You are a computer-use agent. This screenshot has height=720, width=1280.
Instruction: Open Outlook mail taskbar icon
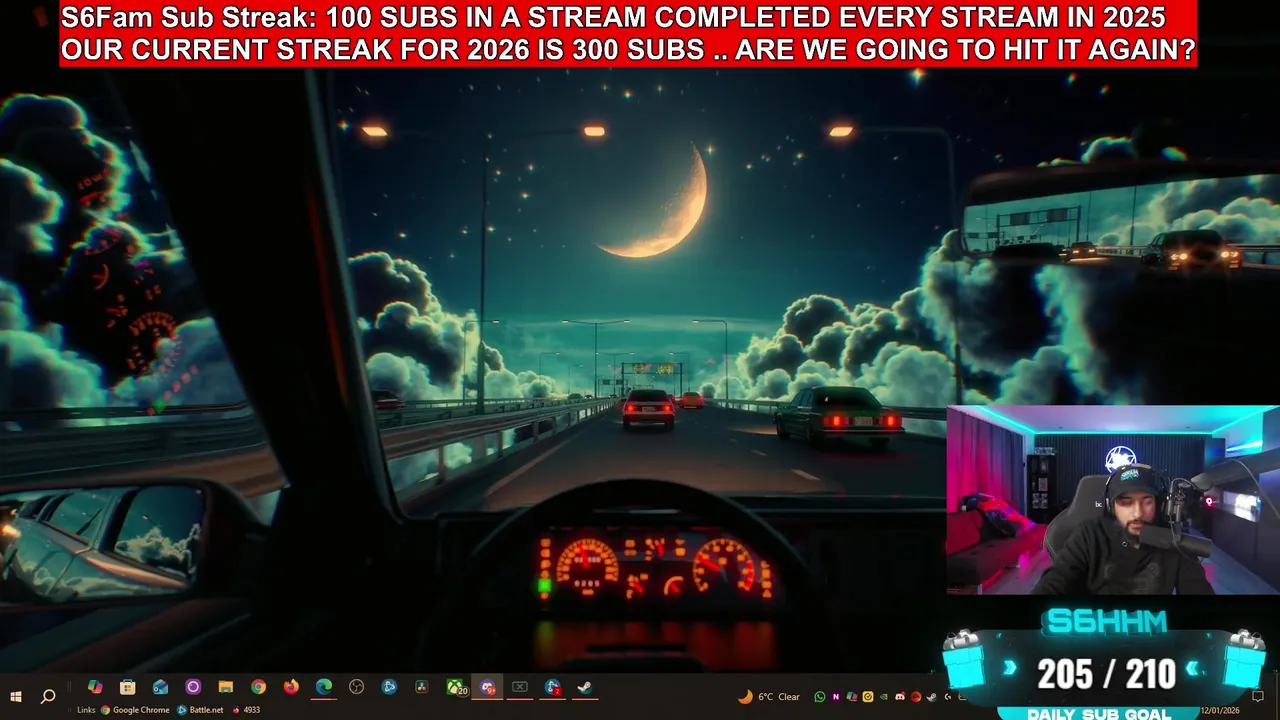tap(160, 687)
